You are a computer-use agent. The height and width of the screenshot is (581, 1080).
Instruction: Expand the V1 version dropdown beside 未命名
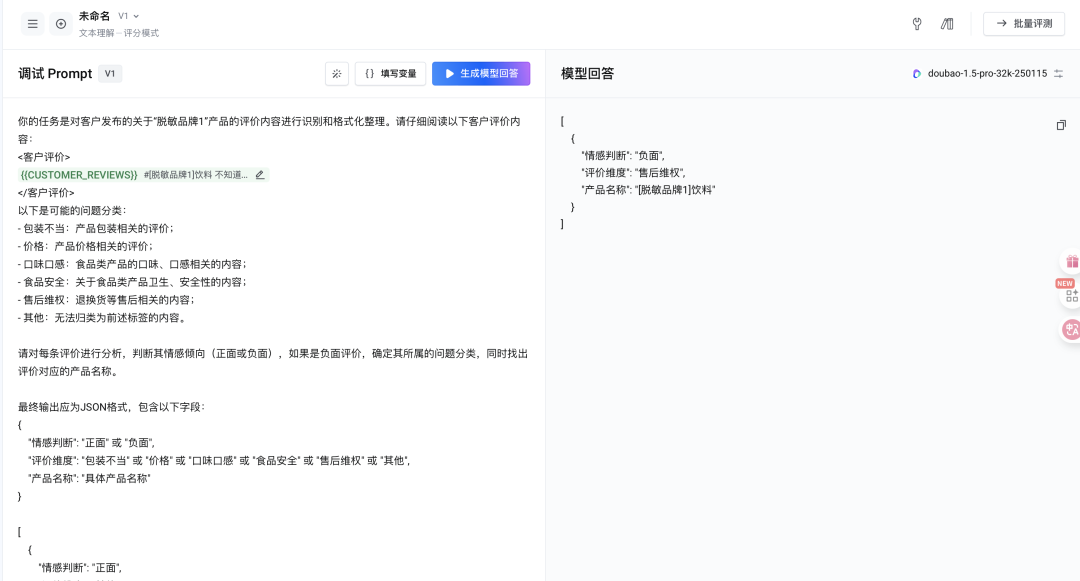coord(125,16)
